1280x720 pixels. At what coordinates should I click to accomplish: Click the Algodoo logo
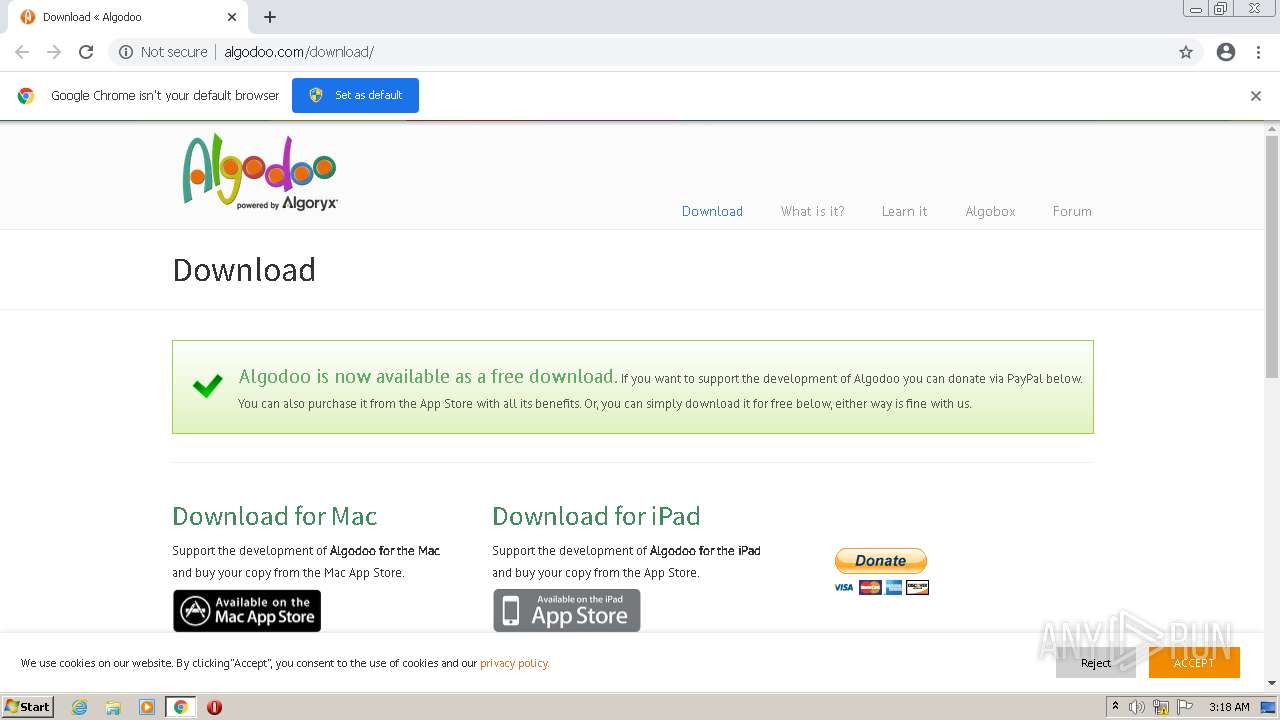(260, 172)
